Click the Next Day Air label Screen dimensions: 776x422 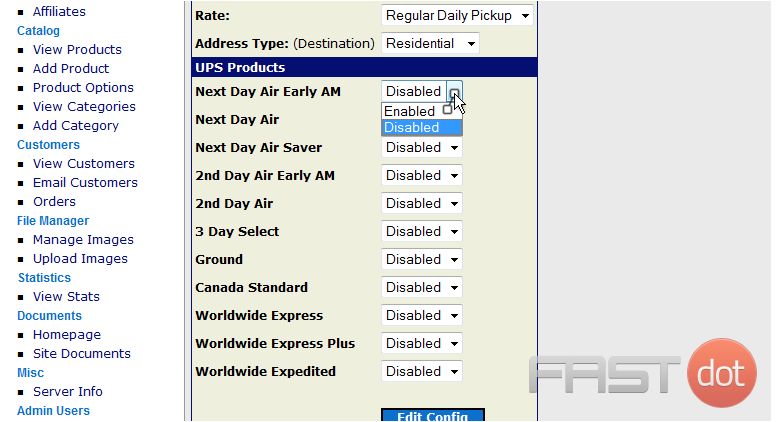[x=237, y=119]
